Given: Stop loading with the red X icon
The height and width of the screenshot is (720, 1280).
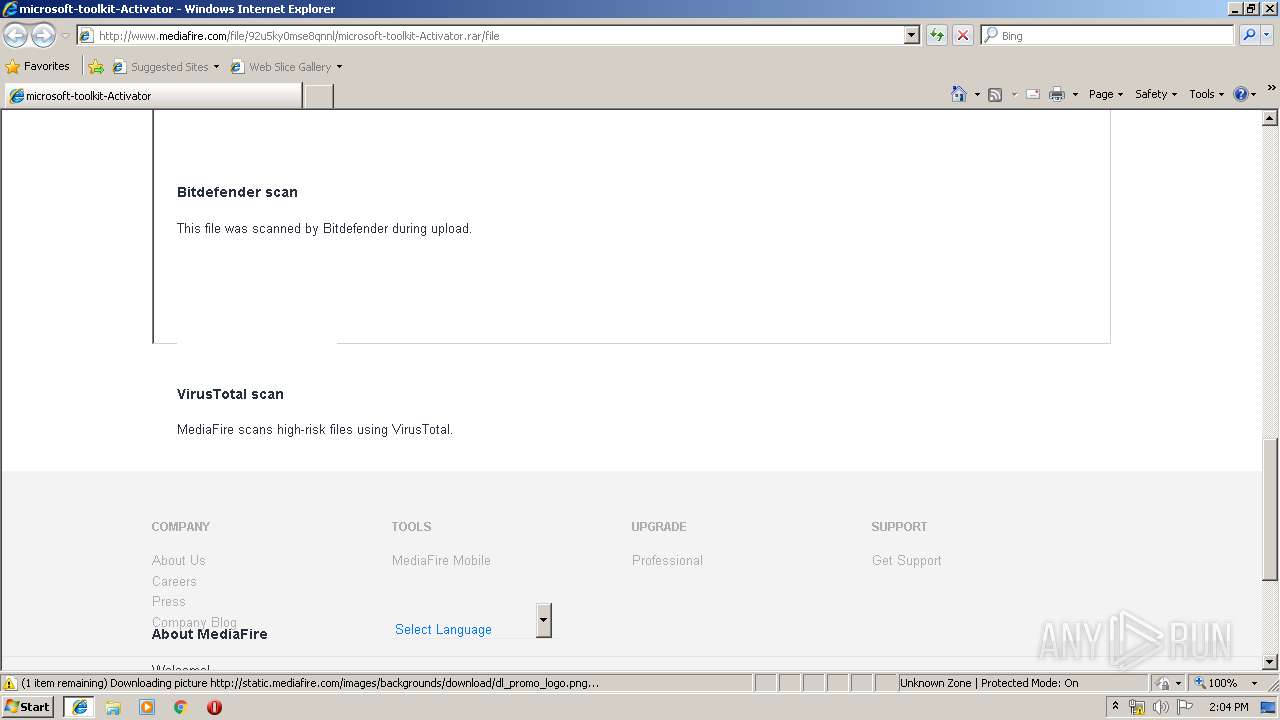Looking at the screenshot, I should pos(963,36).
